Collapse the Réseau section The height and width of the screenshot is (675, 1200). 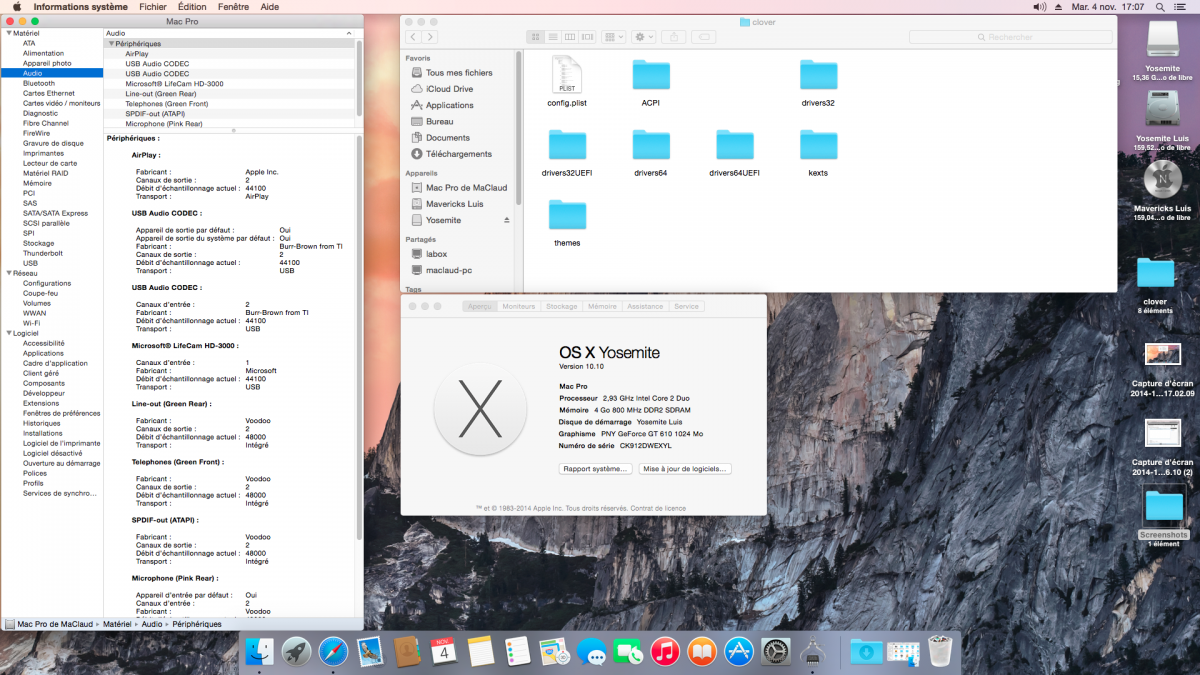(9, 273)
